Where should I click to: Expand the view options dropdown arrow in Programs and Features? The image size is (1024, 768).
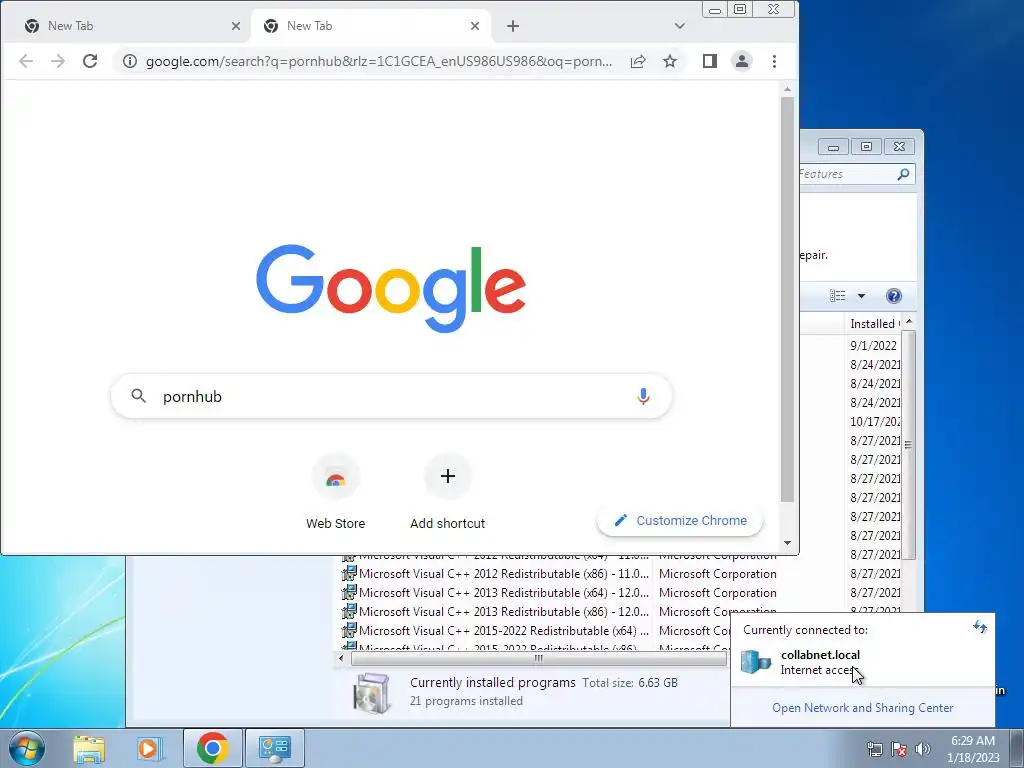(861, 296)
